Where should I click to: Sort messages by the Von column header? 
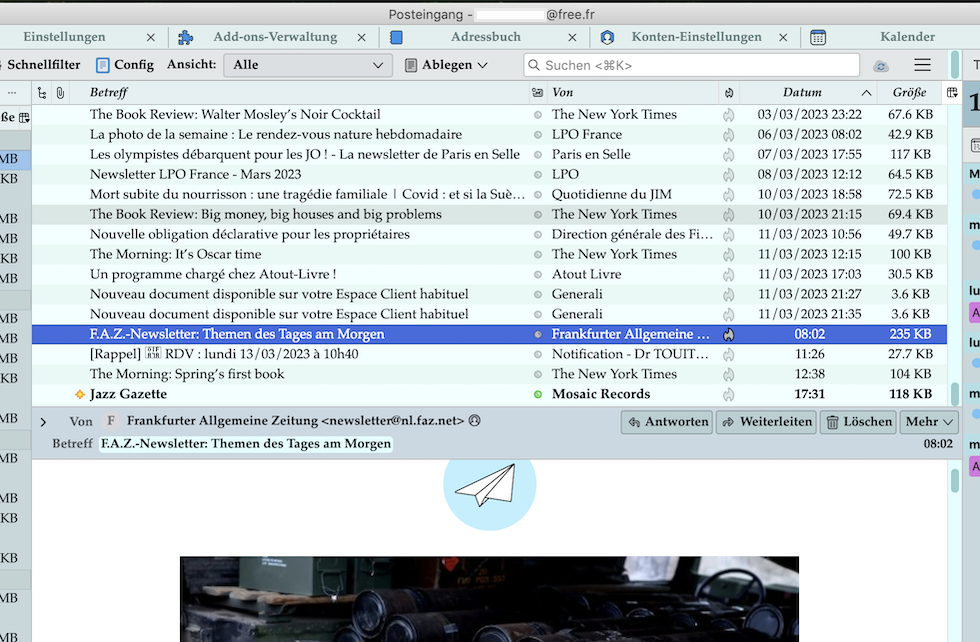click(x=632, y=93)
